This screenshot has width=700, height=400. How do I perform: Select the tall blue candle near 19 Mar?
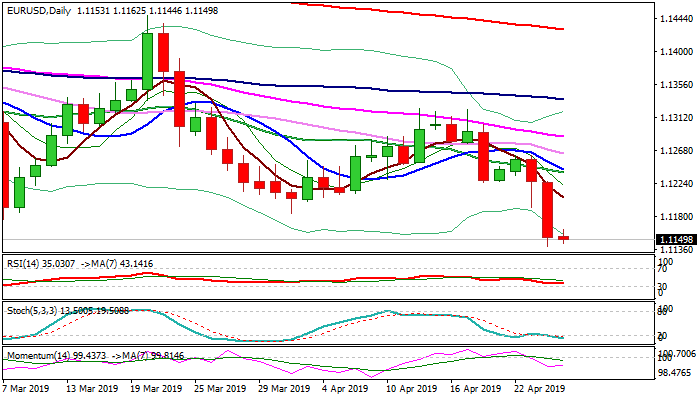pyautogui.click(x=147, y=60)
